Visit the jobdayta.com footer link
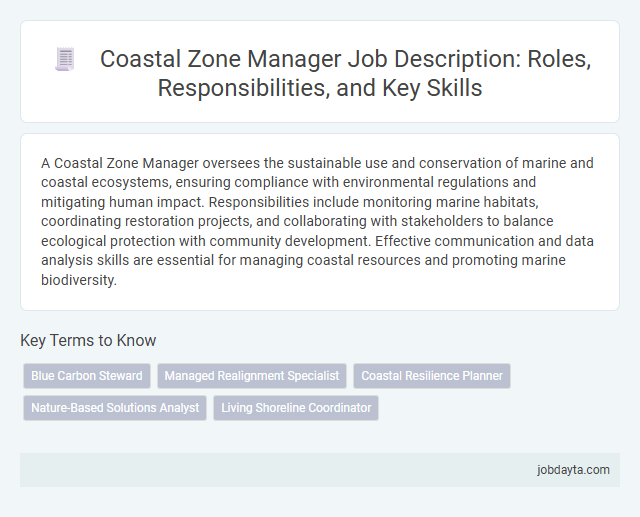Viewport: 640px width, 517px height. point(573,470)
